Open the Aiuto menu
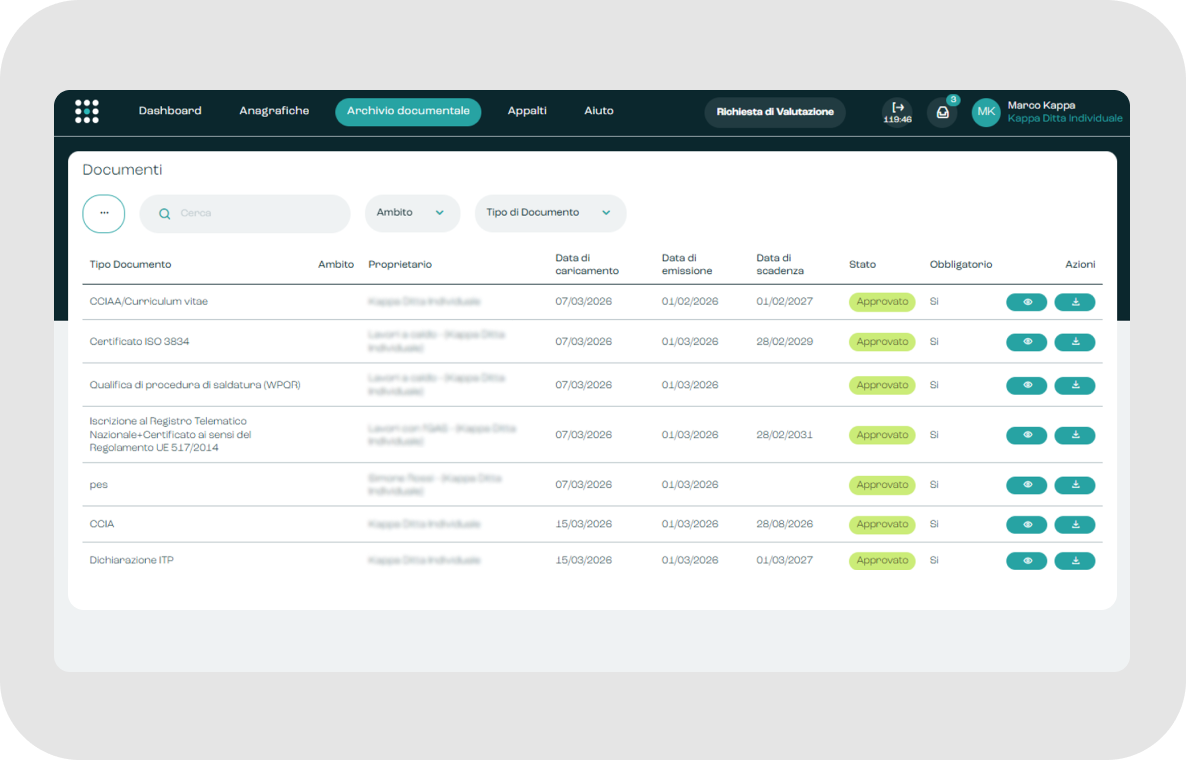This screenshot has width=1186, height=760. coord(598,111)
